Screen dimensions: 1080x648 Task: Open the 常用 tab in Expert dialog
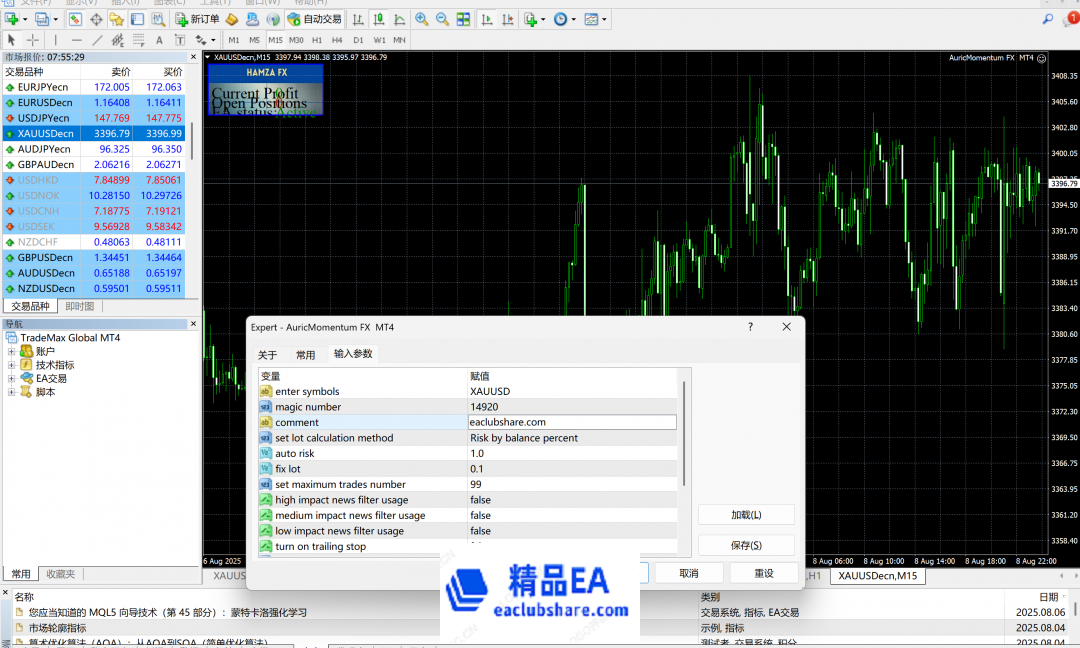(305, 355)
